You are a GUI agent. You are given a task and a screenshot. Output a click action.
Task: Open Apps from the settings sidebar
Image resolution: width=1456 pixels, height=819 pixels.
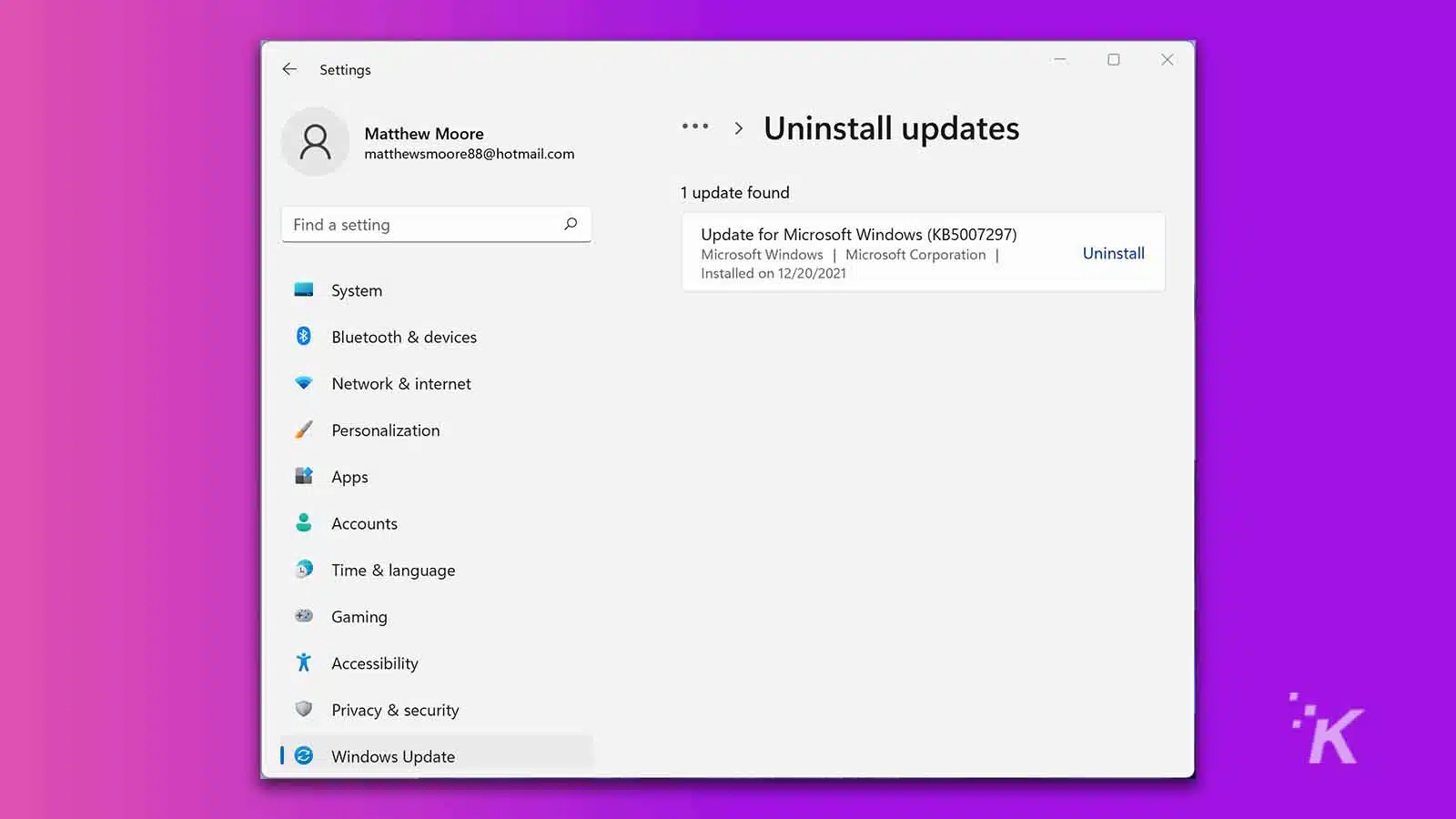[x=349, y=476]
